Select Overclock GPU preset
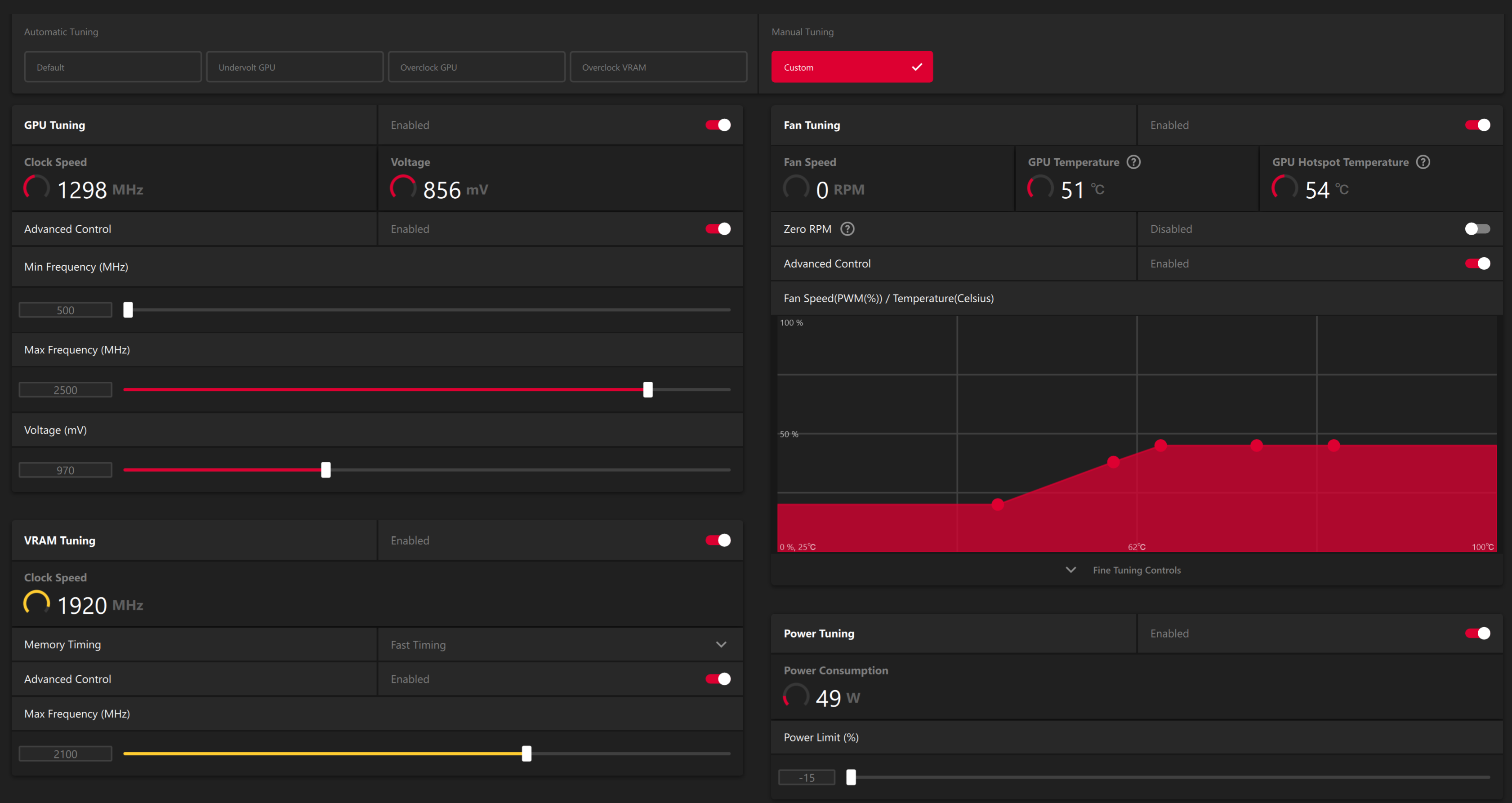1512x803 pixels. (477, 67)
